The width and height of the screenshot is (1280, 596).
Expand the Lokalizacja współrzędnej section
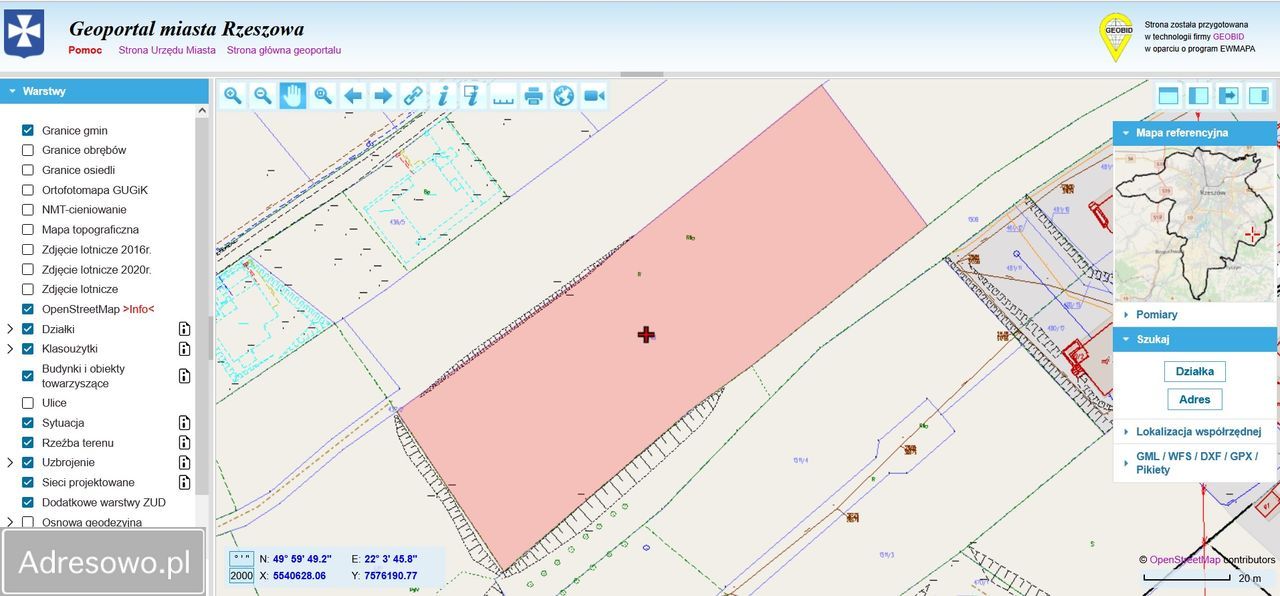pos(1194,432)
